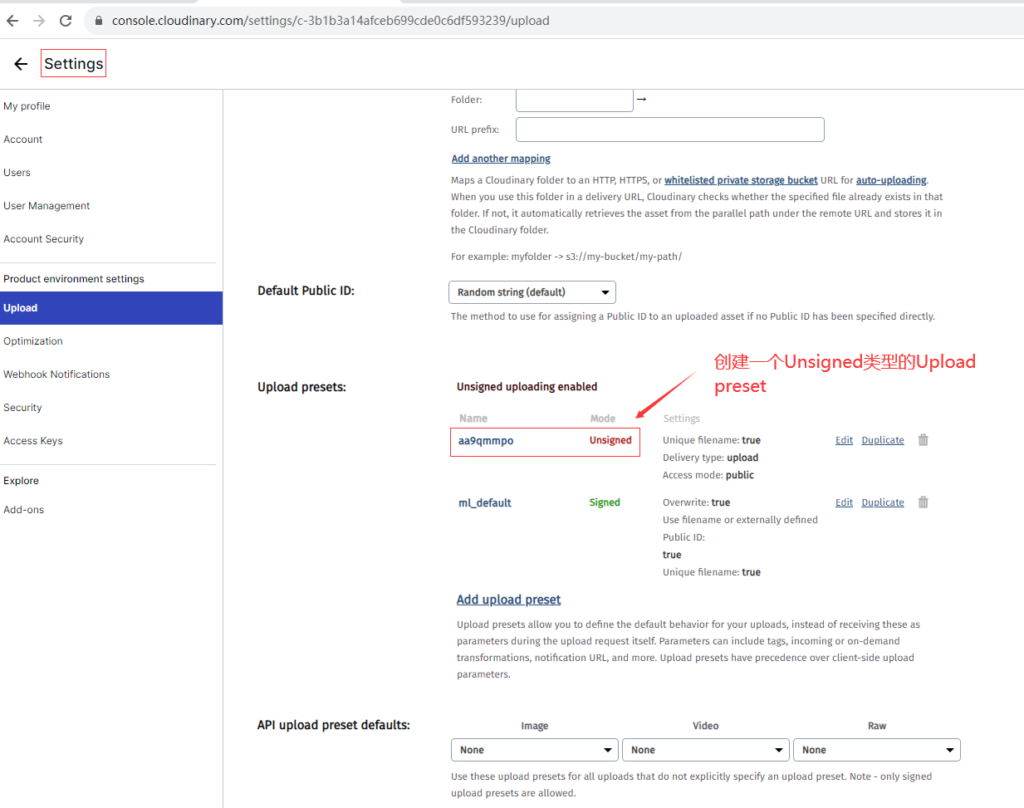
Task: Click the Add upload preset link
Action: tap(508, 600)
